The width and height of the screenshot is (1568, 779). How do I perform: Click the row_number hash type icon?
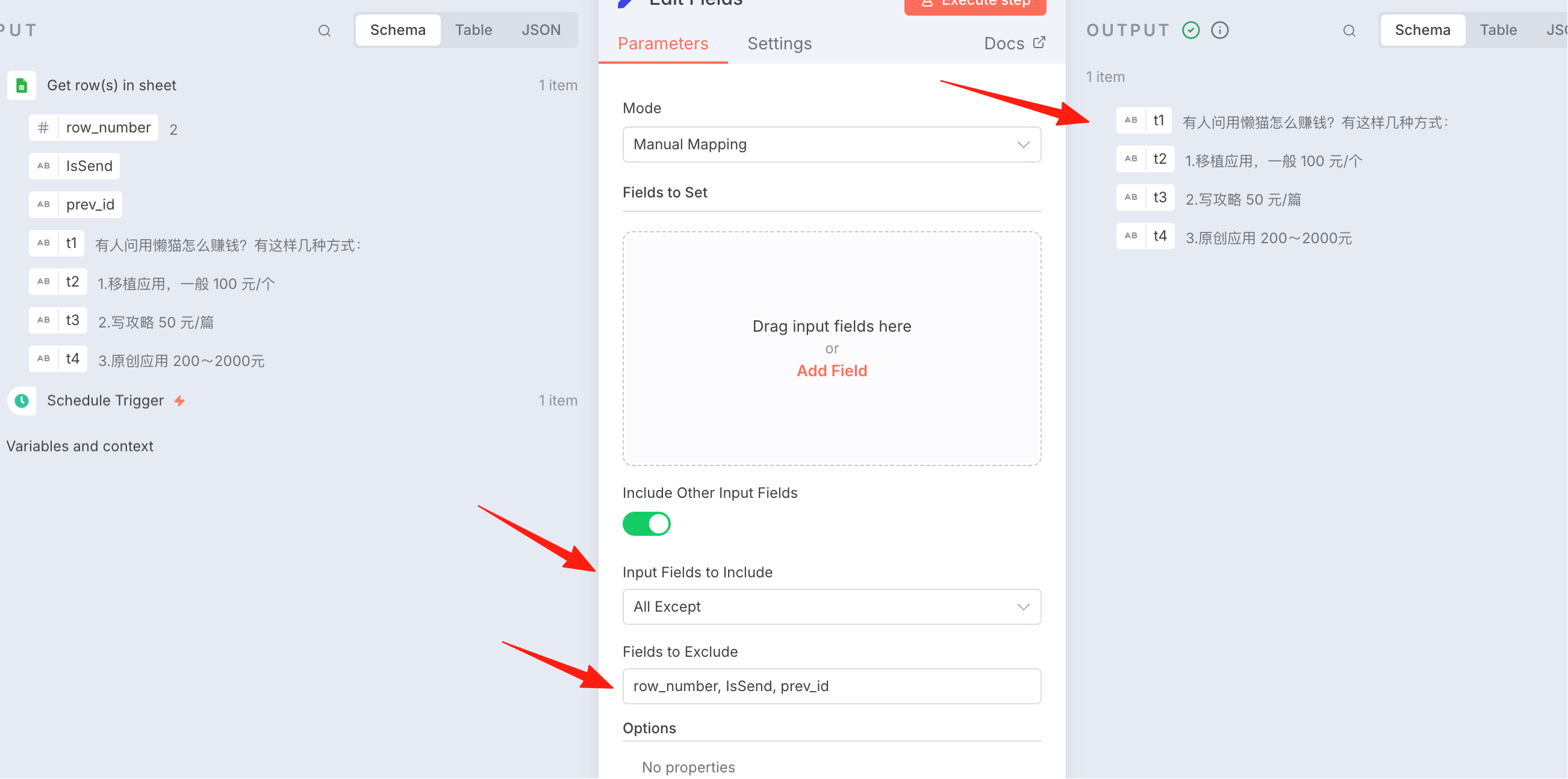click(x=43, y=128)
